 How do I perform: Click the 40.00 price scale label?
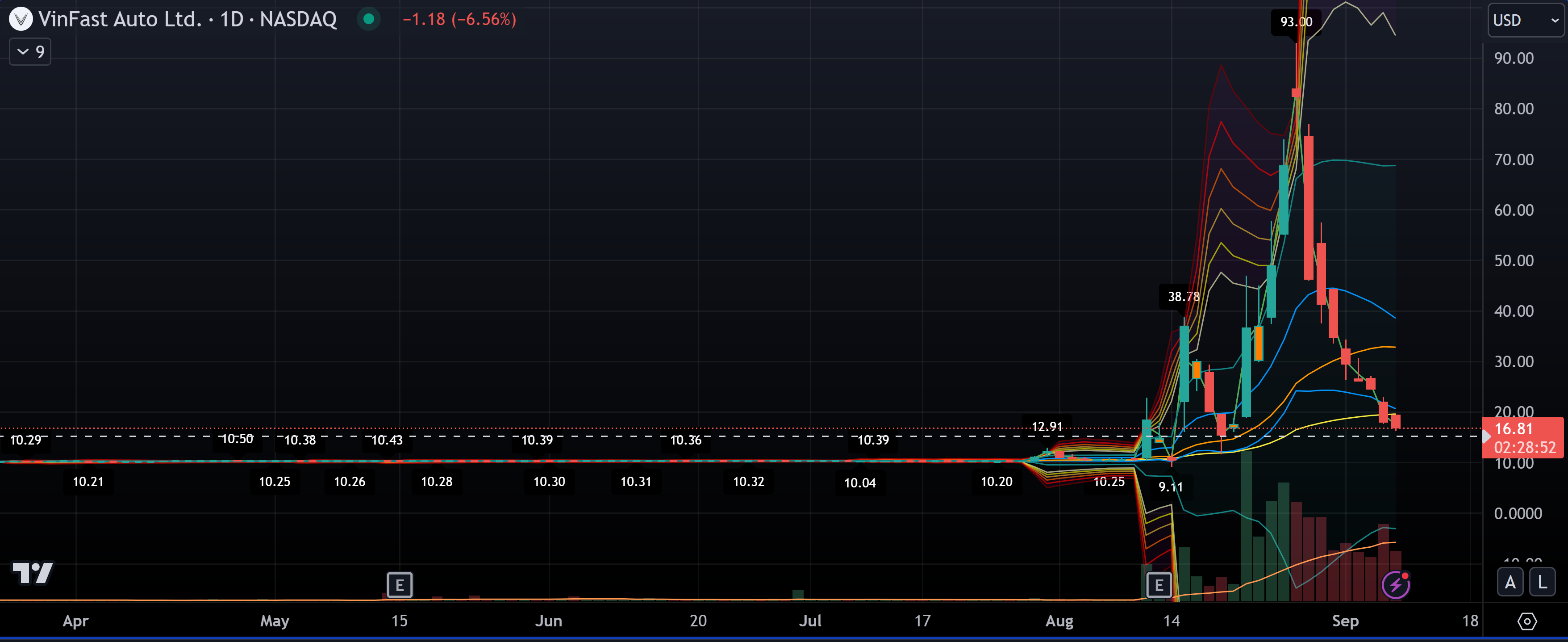pos(1514,311)
